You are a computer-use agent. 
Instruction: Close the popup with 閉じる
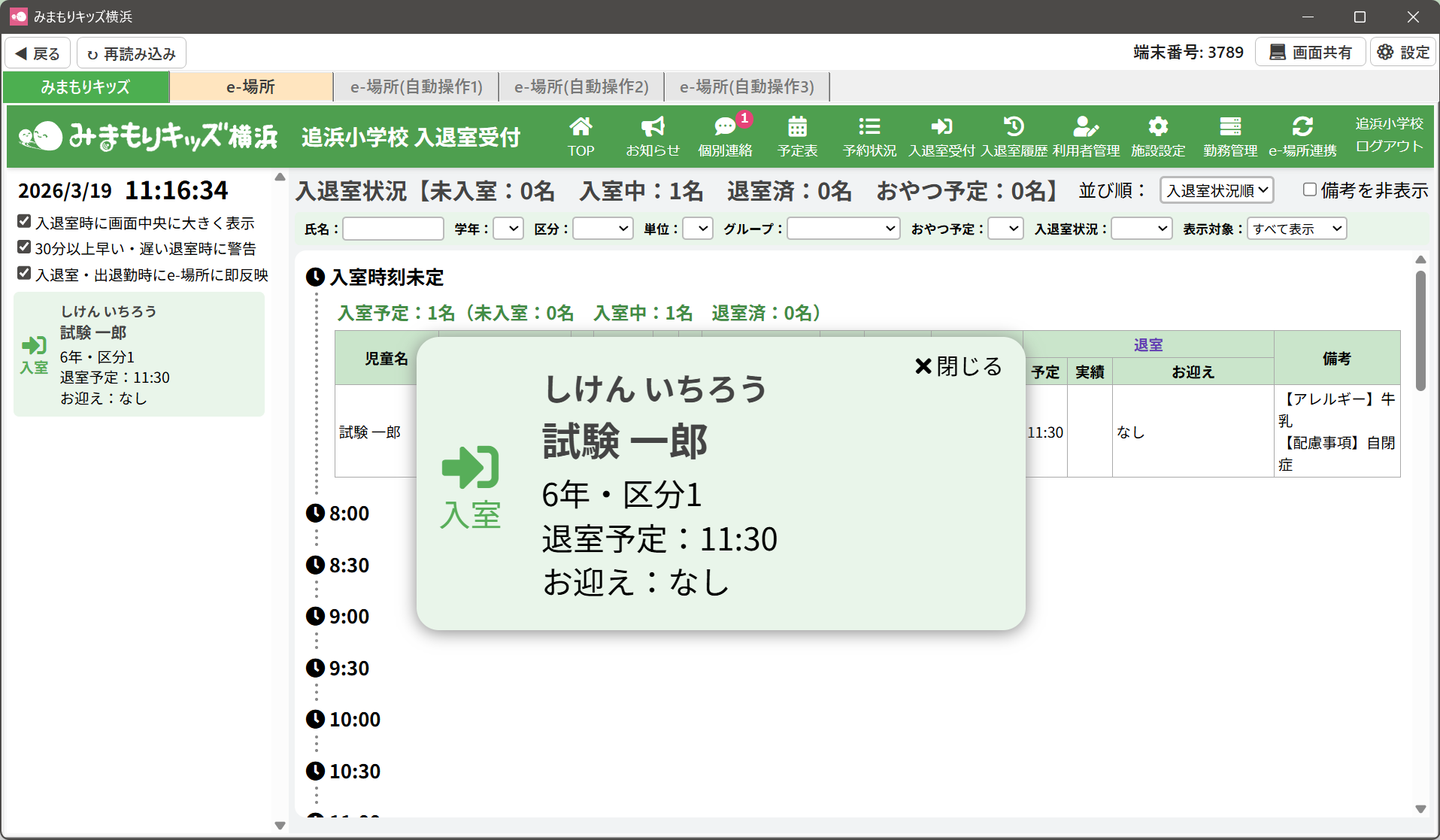point(958,366)
